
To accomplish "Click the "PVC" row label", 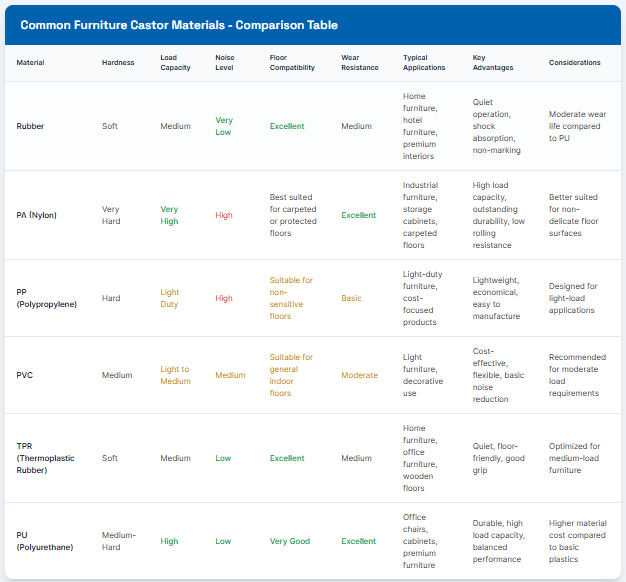I will click(25, 375).
